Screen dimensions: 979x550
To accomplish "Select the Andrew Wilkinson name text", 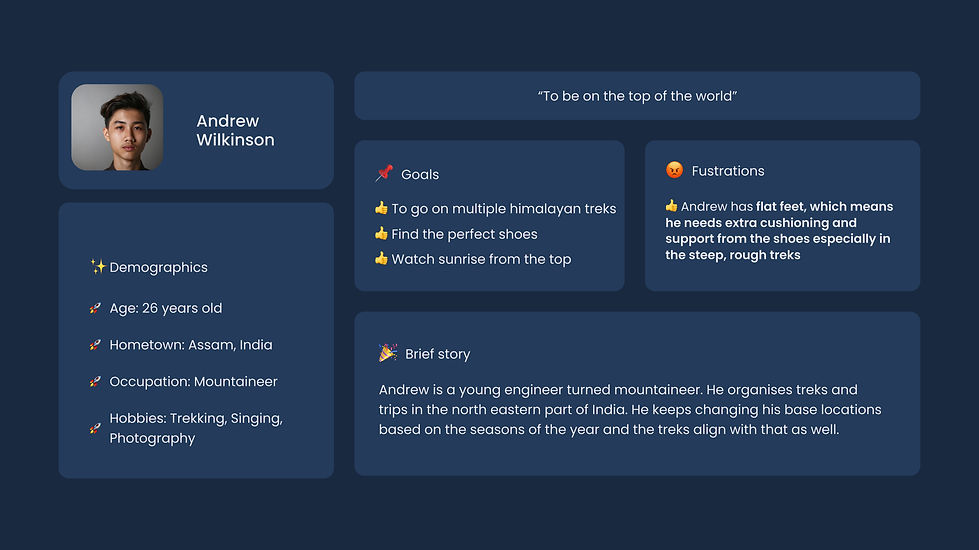I will (x=235, y=131).
